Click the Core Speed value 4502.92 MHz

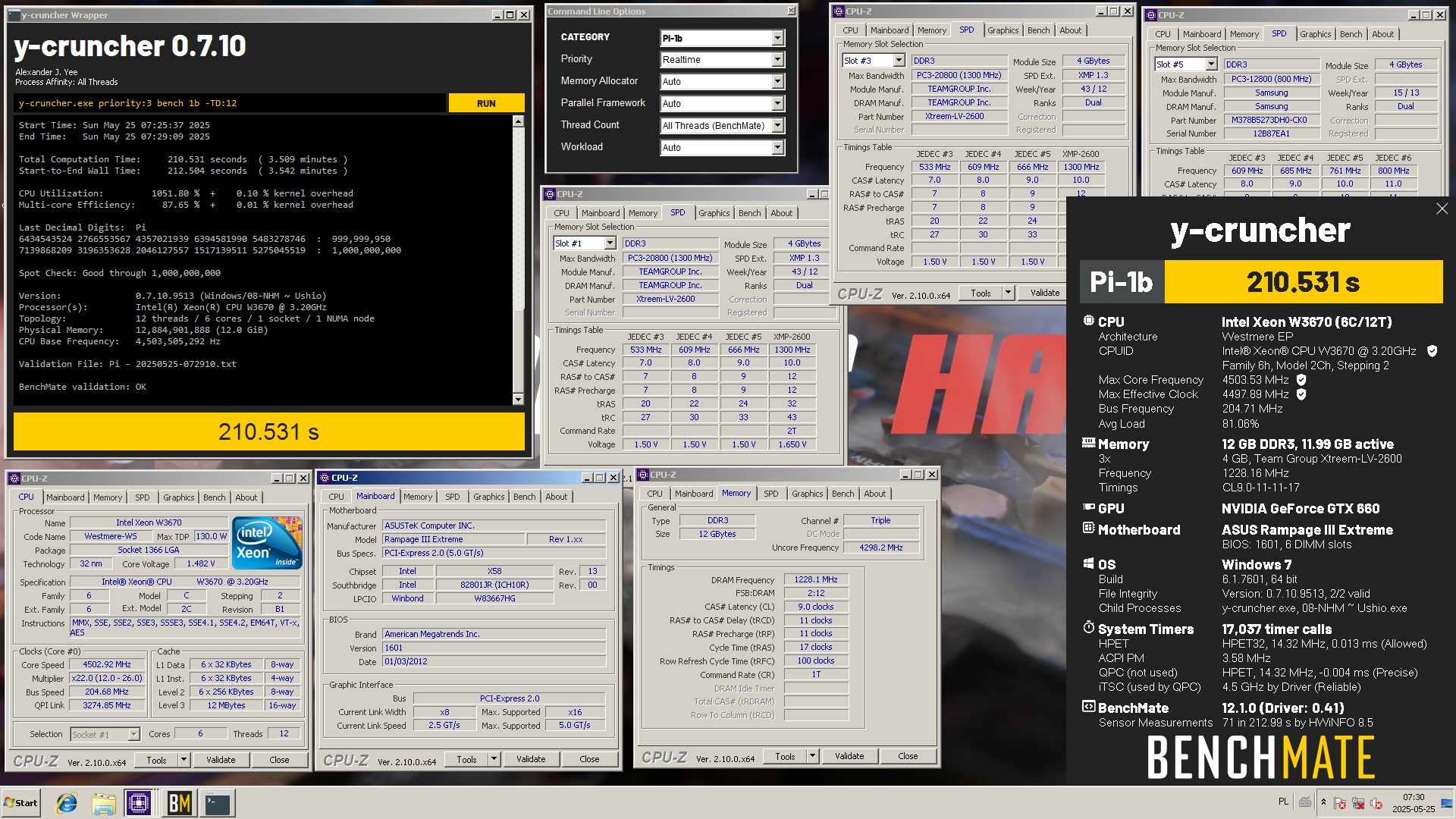107,664
